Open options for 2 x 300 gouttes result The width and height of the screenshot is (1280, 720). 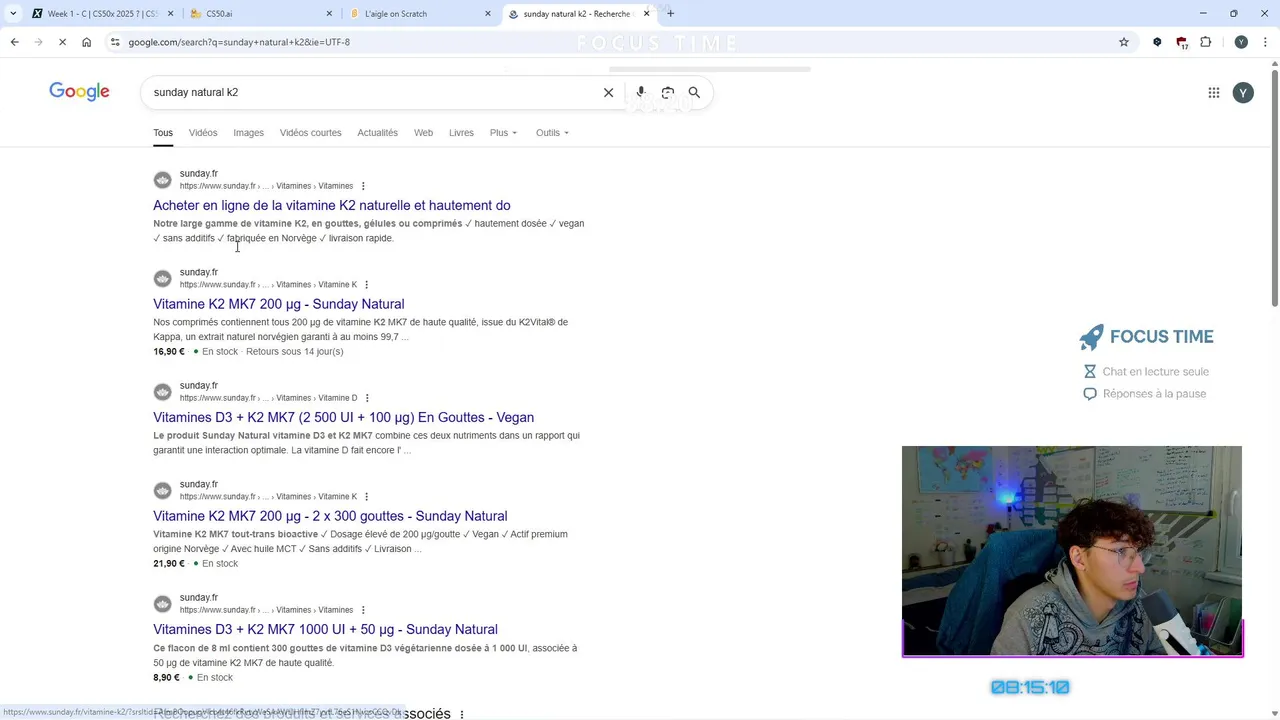pyautogui.click(x=366, y=496)
